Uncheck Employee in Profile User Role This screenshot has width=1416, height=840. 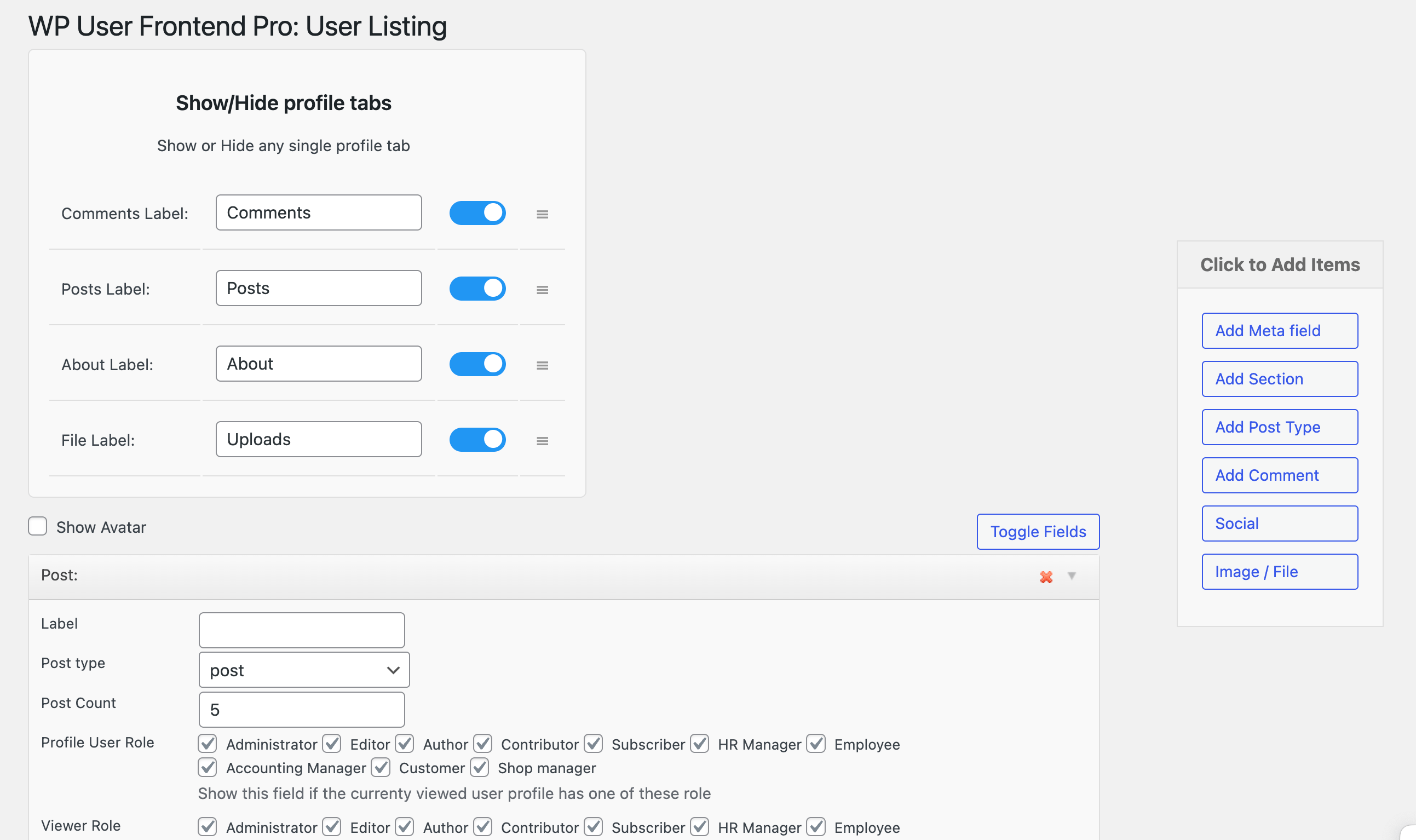coord(815,744)
